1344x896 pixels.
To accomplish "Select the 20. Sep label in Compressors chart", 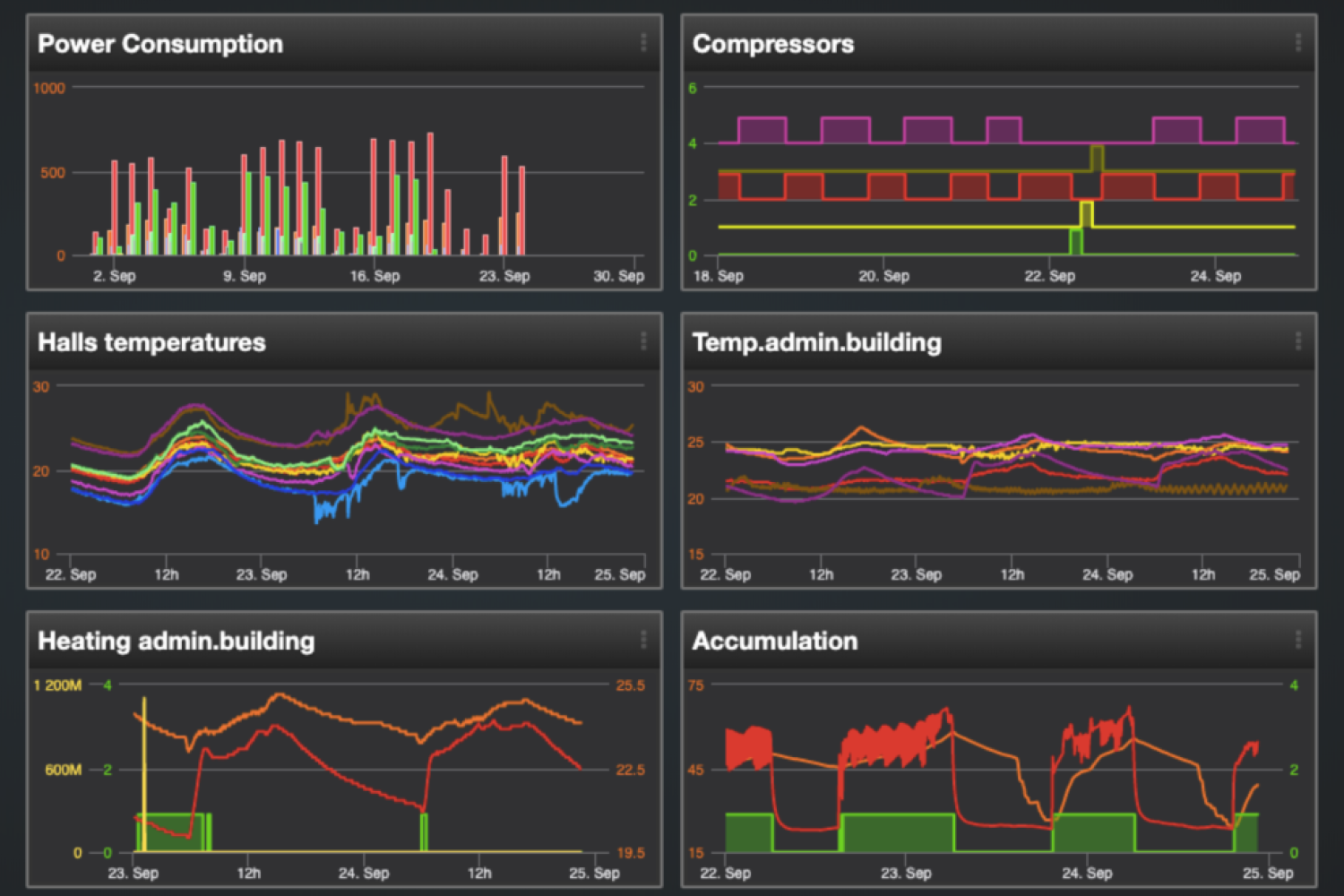I will coord(883,276).
